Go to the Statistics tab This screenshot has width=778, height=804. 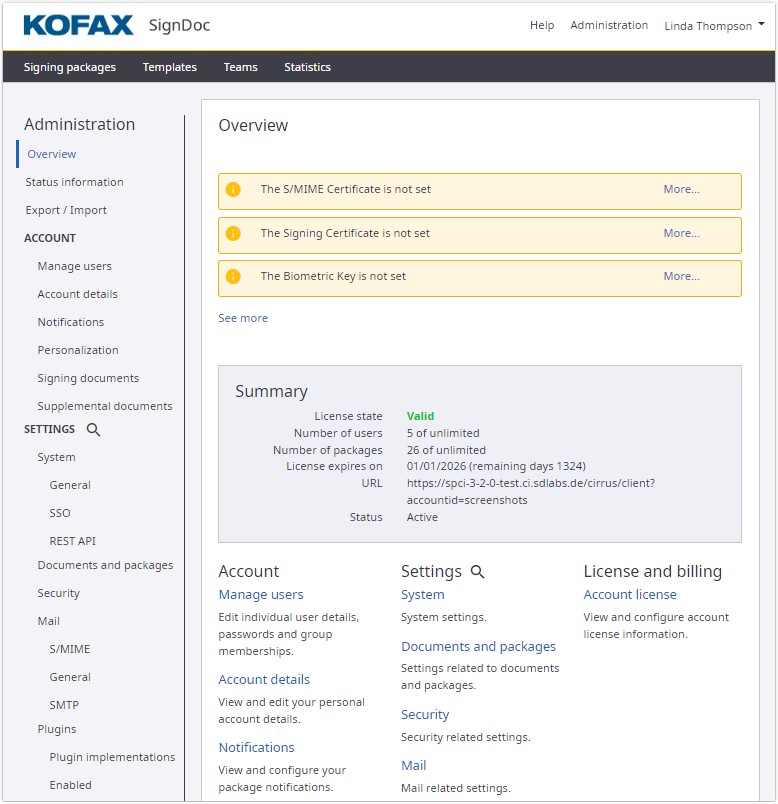tap(307, 67)
